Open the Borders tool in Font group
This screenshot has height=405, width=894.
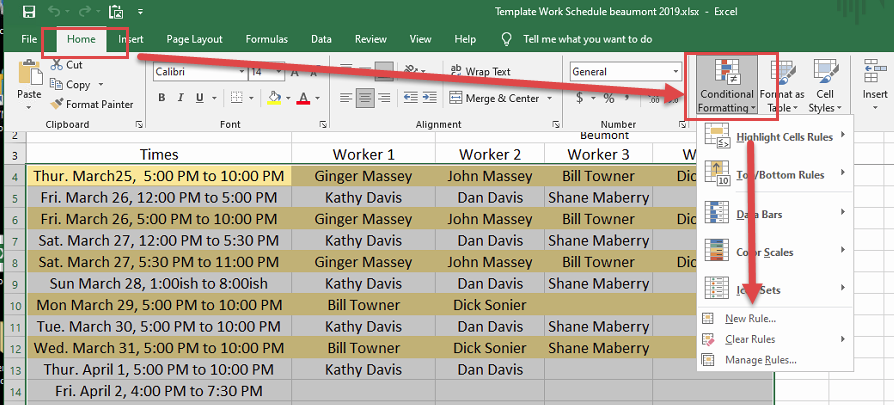pyautogui.click(x=237, y=98)
